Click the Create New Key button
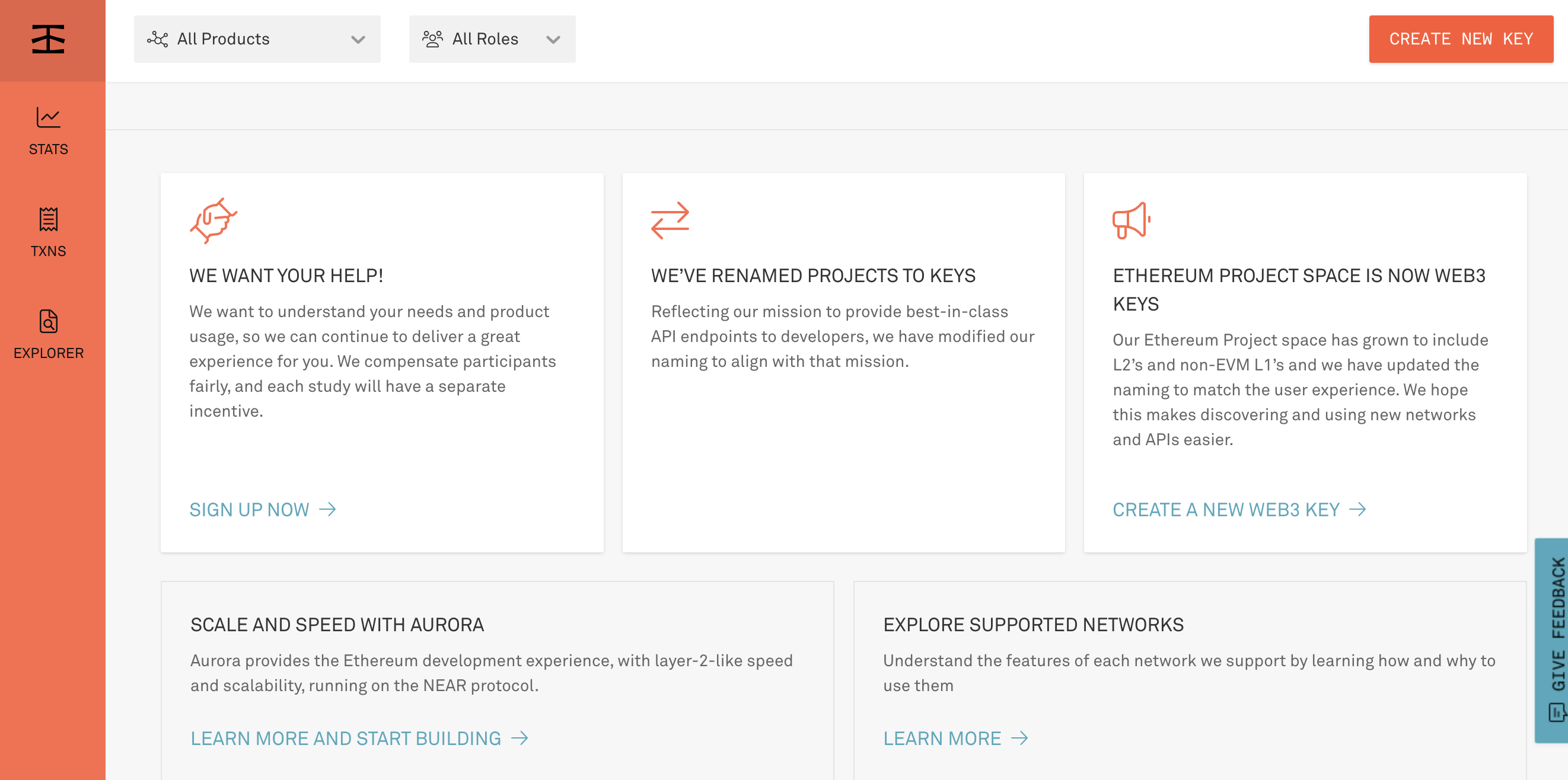Image resolution: width=1568 pixels, height=780 pixels. 1461,39
